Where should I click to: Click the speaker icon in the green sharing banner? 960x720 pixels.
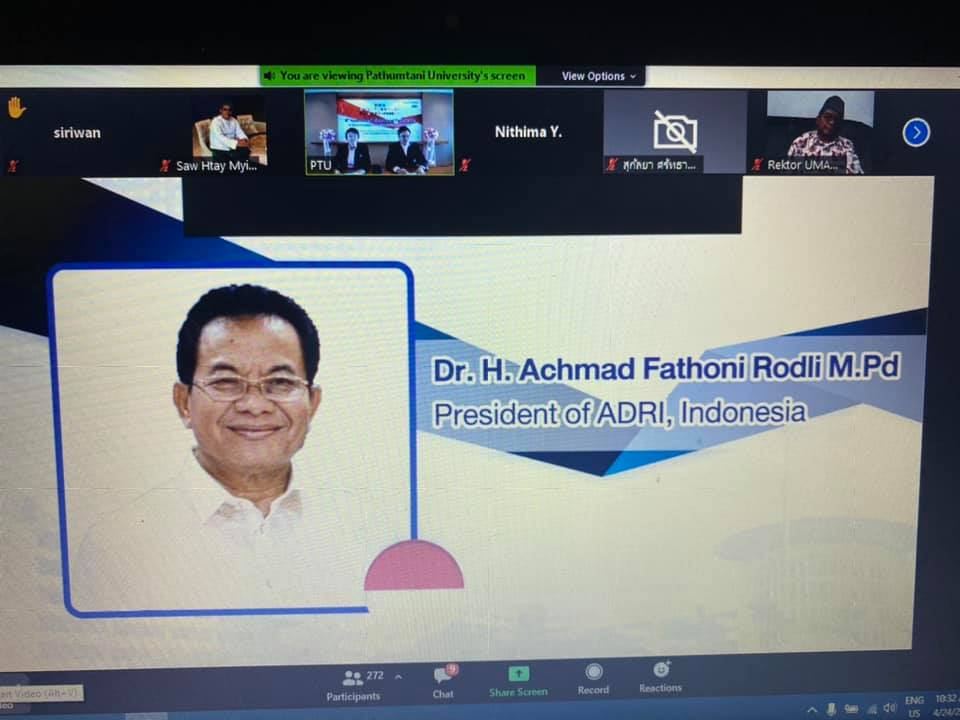[x=269, y=76]
